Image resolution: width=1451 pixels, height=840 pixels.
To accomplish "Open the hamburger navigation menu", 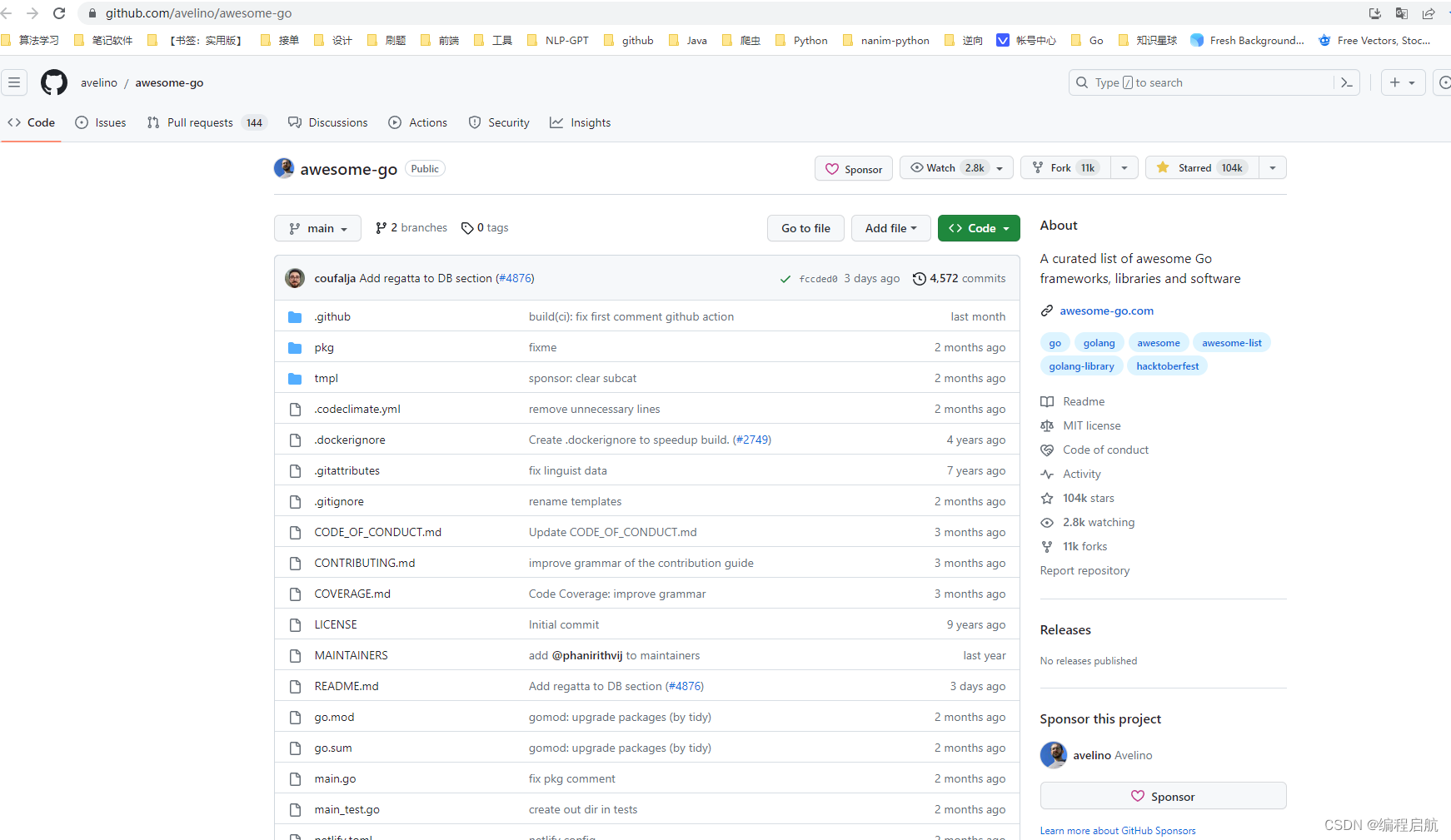I will tap(14, 82).
